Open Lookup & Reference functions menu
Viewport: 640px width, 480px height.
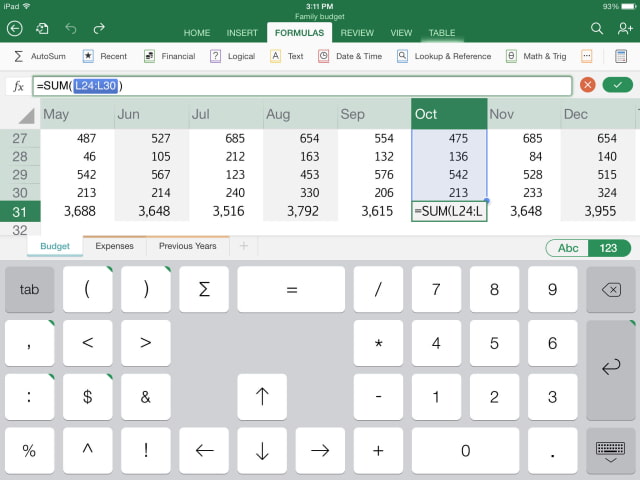[x=442, y=57]
